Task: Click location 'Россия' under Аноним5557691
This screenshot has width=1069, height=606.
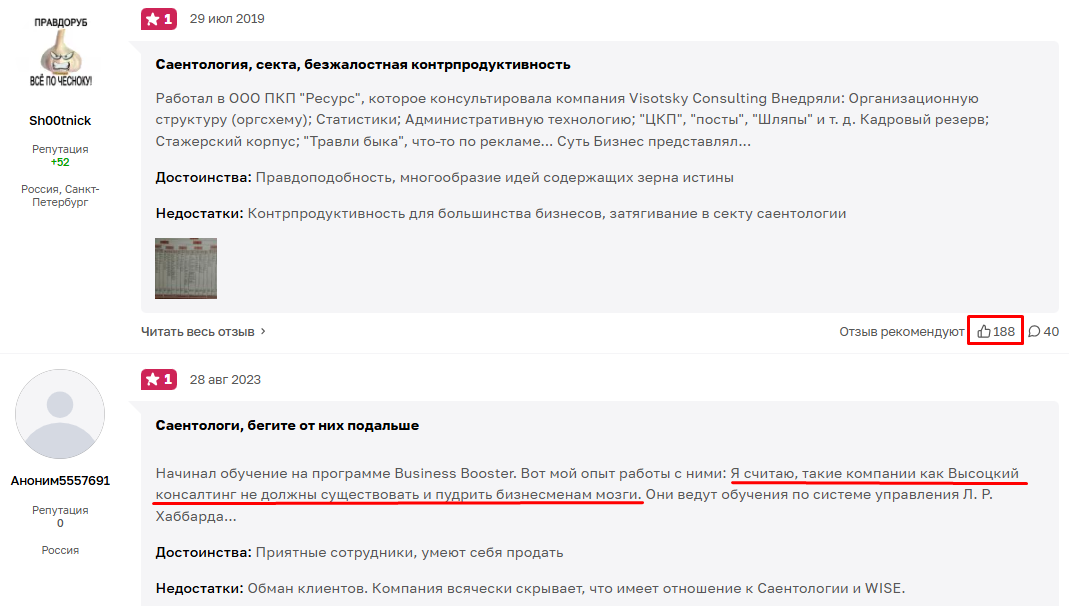Action: [60, 550]
